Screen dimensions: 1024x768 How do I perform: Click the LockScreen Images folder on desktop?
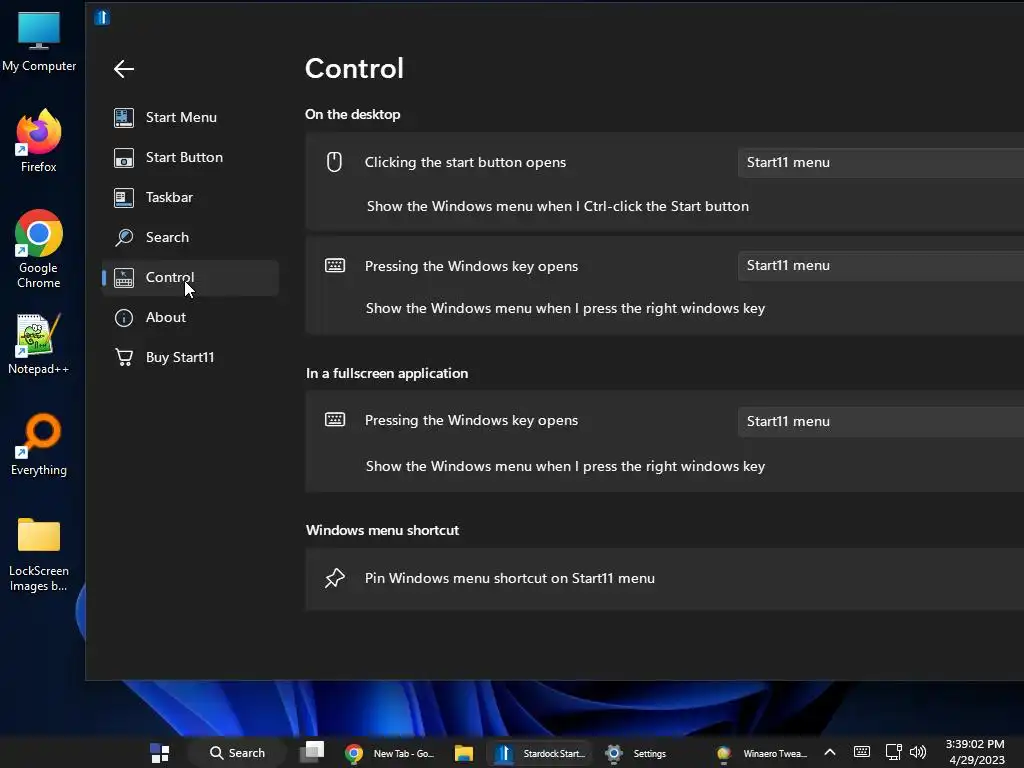pyautogui.click(x=39, y=555)
